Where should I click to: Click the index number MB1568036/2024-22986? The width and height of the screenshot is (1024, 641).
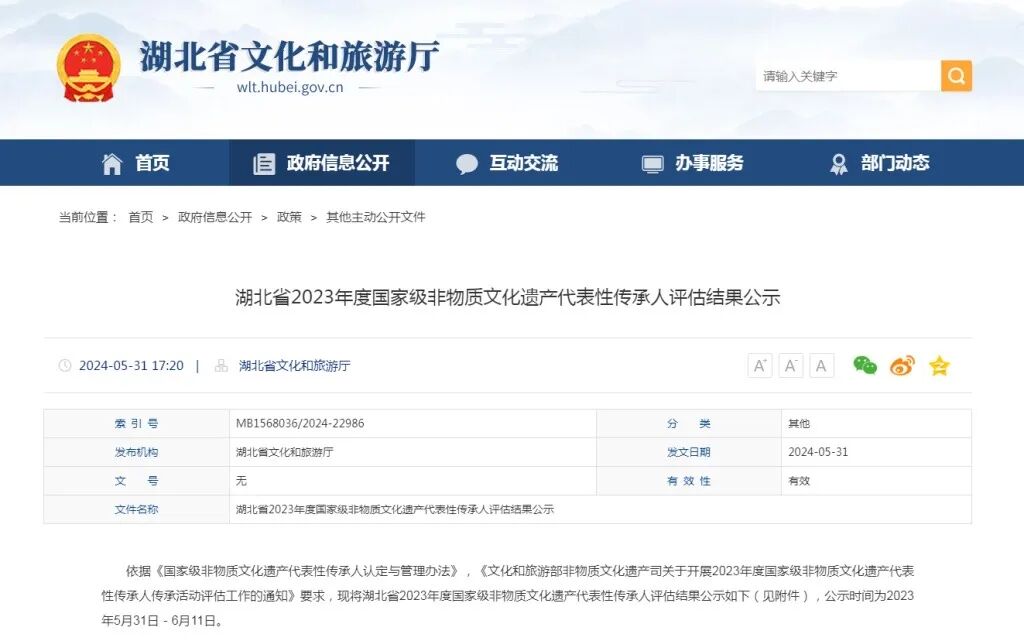(300, 423)
